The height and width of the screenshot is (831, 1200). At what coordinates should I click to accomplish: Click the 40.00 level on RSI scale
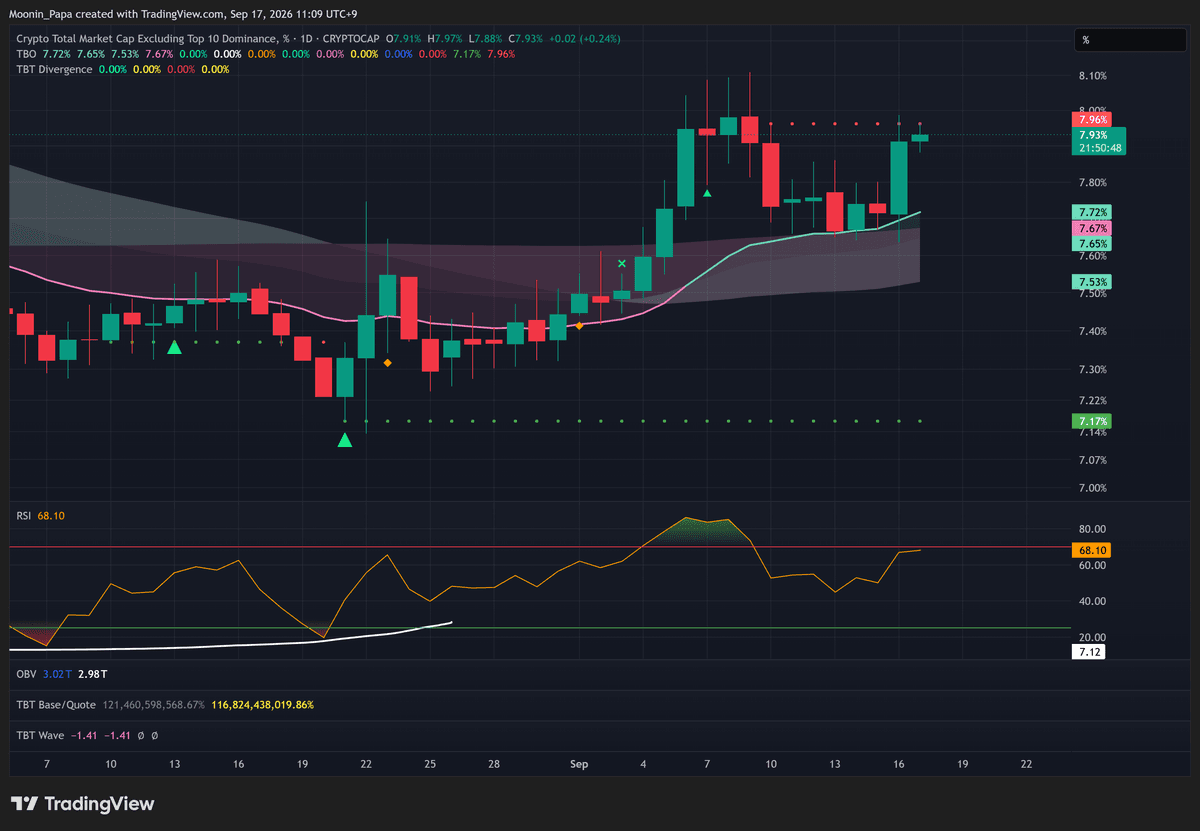point(1092,601)
